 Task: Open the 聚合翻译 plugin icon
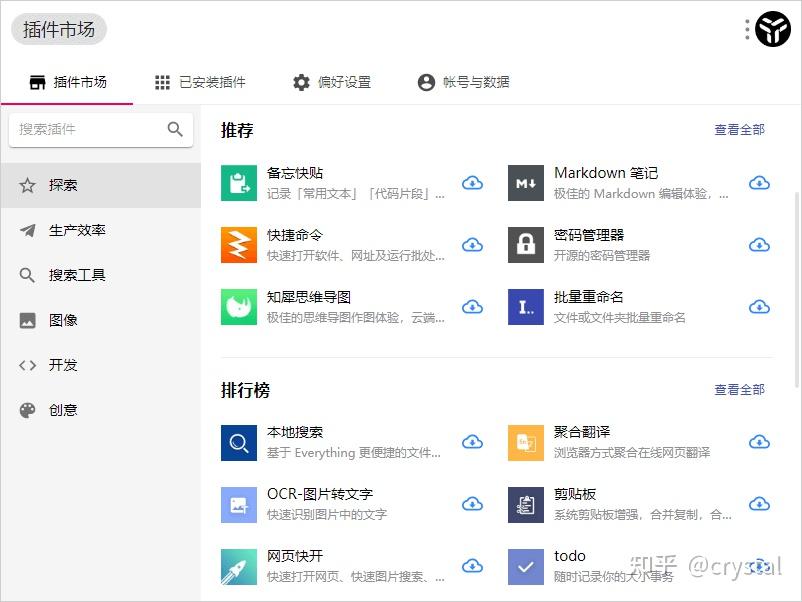click(525, 441)
